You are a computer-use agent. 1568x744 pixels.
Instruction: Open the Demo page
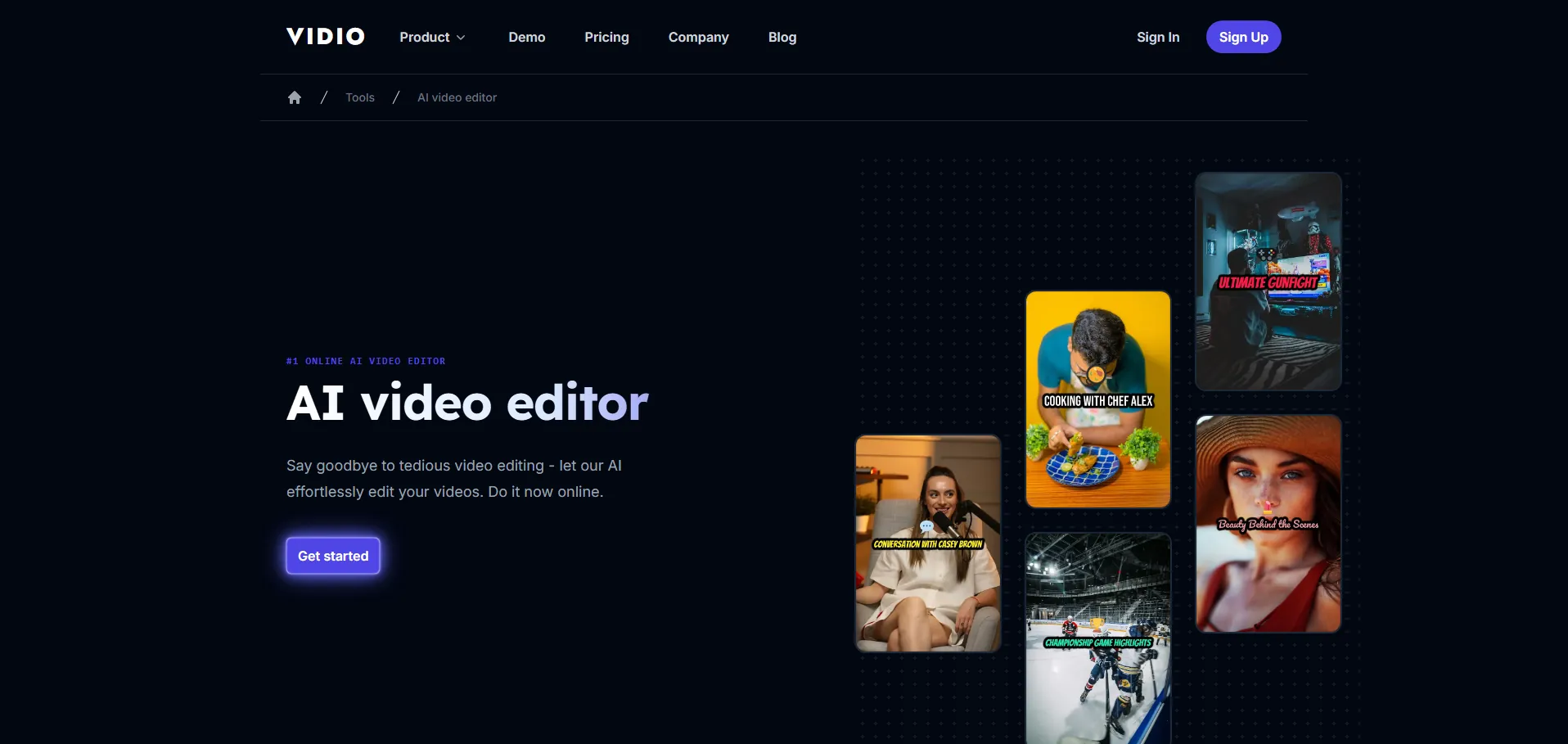[526, 38]
